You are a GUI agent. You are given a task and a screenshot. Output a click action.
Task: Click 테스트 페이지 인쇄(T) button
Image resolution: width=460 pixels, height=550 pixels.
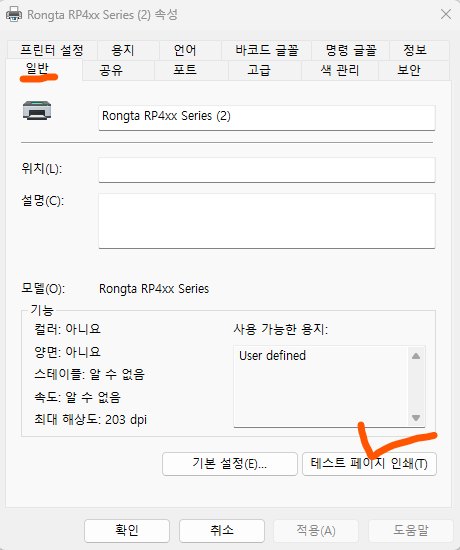click(369, 464)
